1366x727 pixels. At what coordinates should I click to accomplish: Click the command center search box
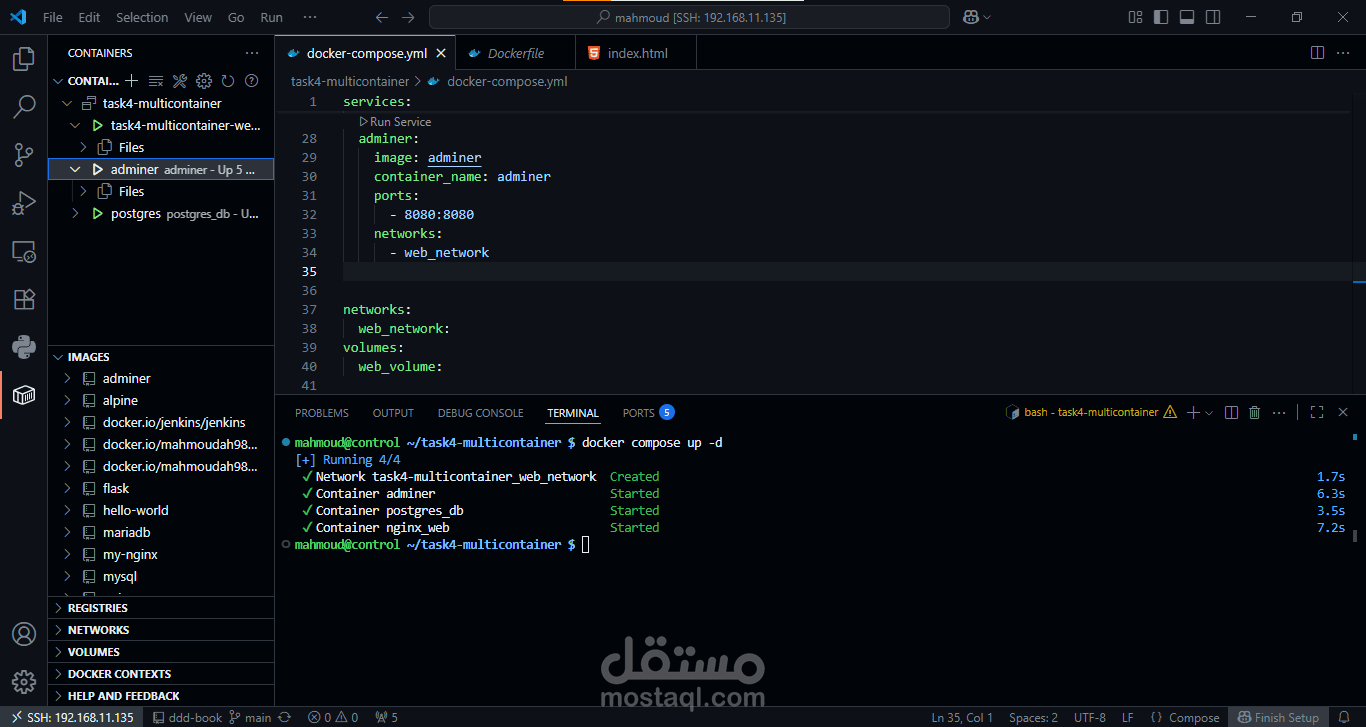tap(689, 17)
